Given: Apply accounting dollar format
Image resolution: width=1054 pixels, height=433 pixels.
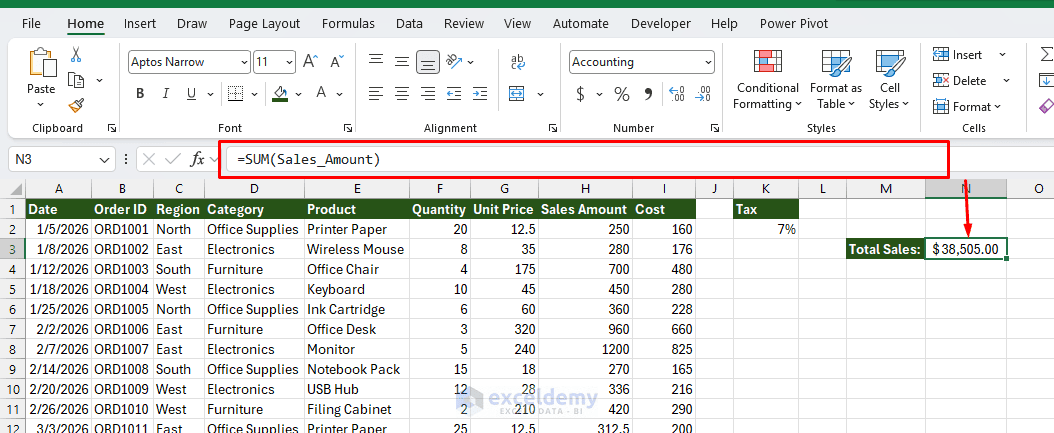Looking at the screenshot, I should coord(580,94).
